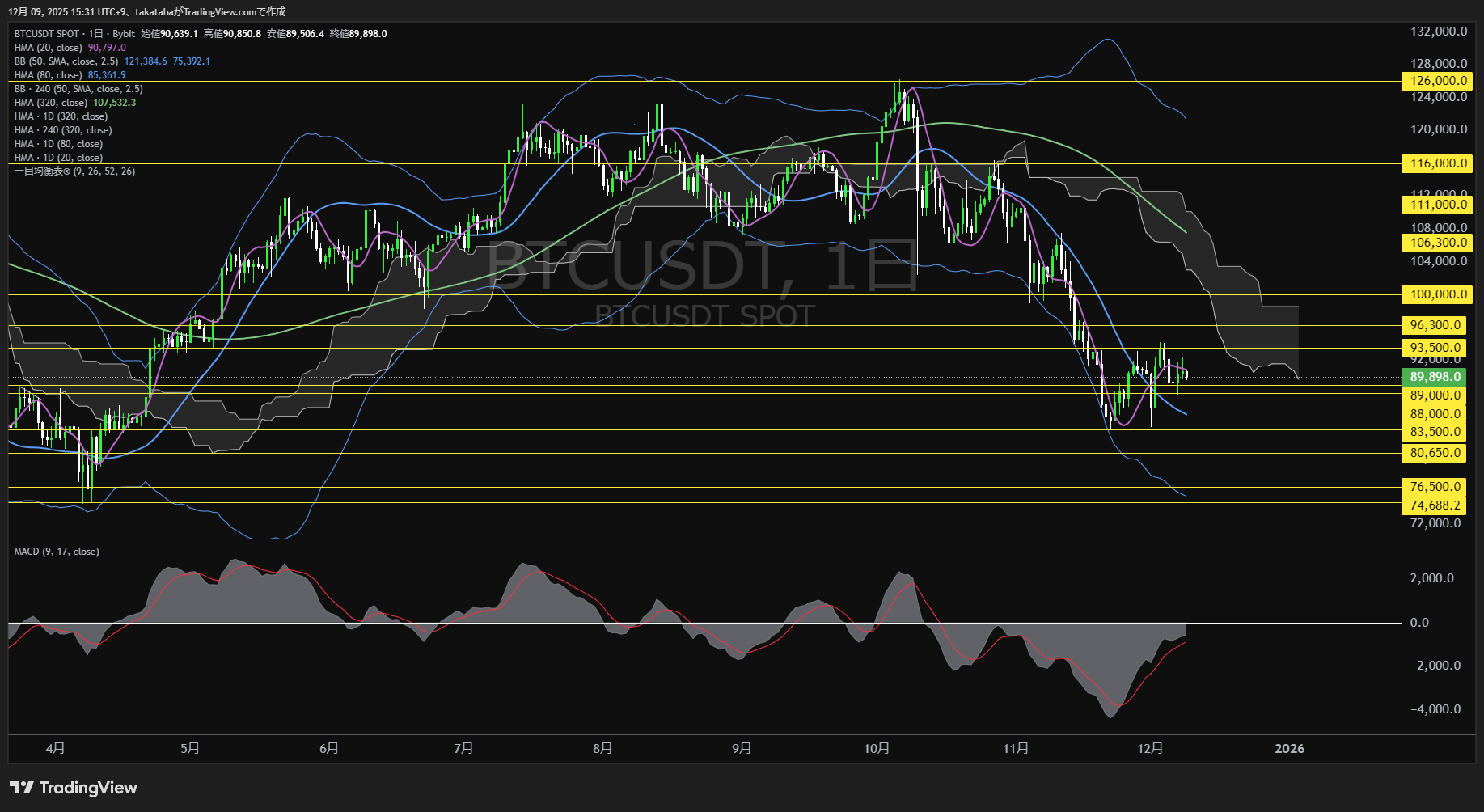This screenshot has height=812, width=1484.
Task: Open the MACD (9, 17, close) pane legend
Action: coord(57,552)
